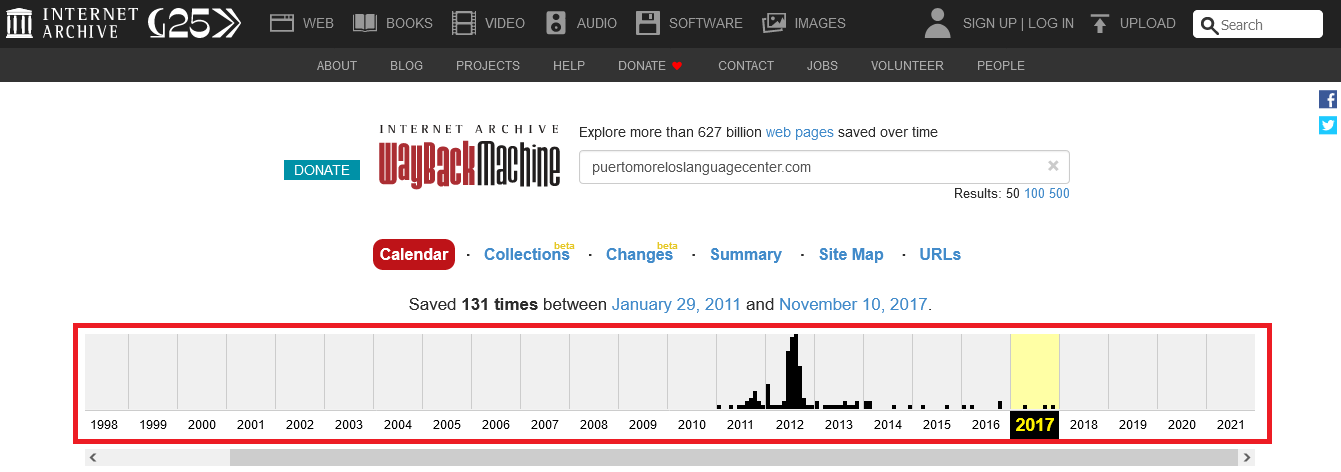The width and height of the screenshot is (1341, 472).
Task: Open the November 10, 2017 capture link
Action: pos(853,304)
